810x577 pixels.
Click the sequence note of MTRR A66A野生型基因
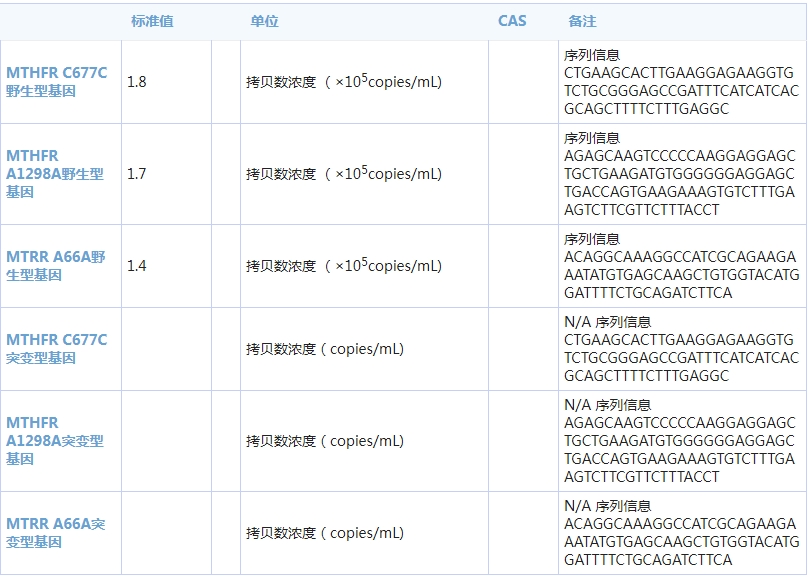[x=681, y=266]
